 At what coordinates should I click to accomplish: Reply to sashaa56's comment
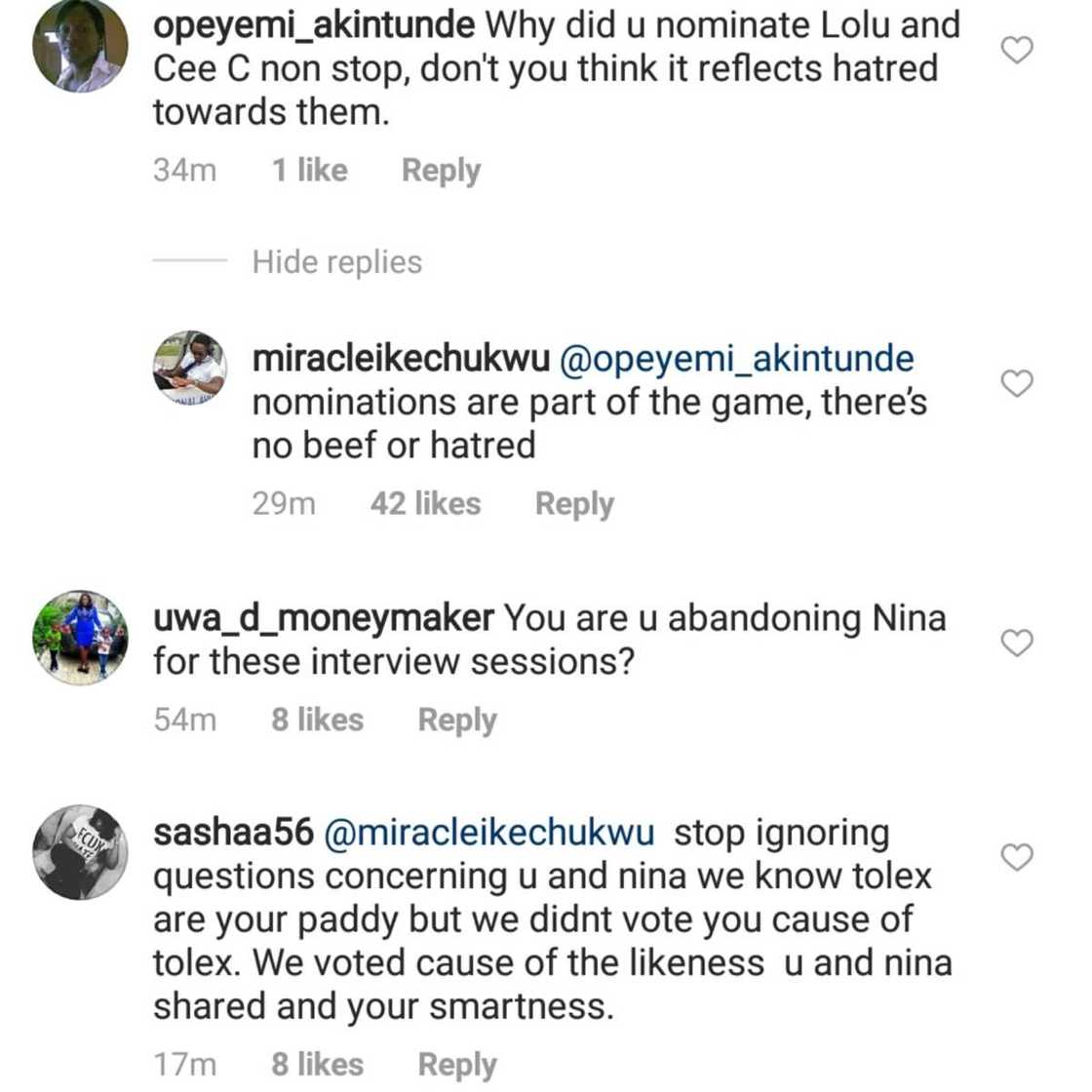pos(456,1064)
